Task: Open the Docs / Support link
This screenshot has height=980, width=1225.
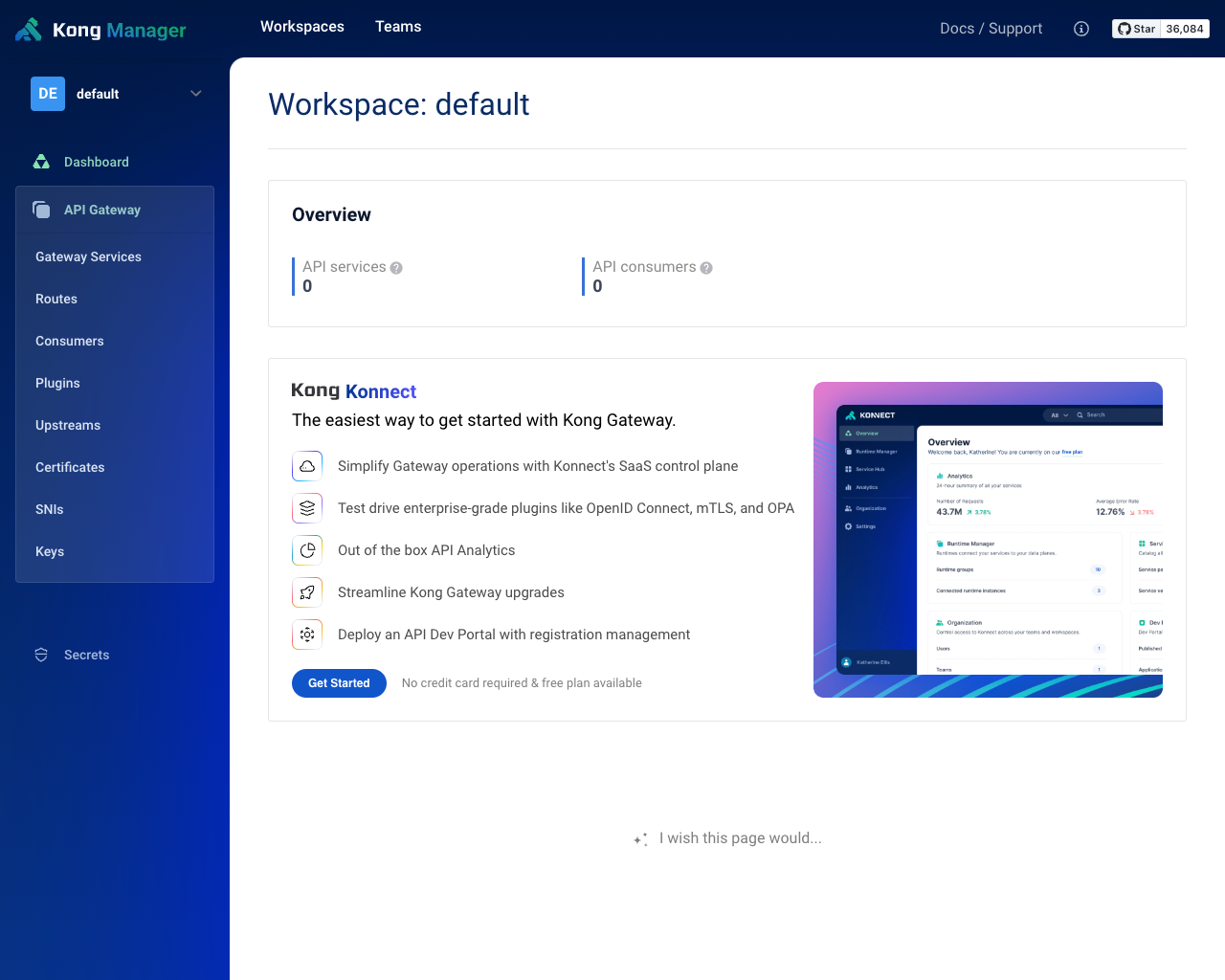Action: coord(991,29)
